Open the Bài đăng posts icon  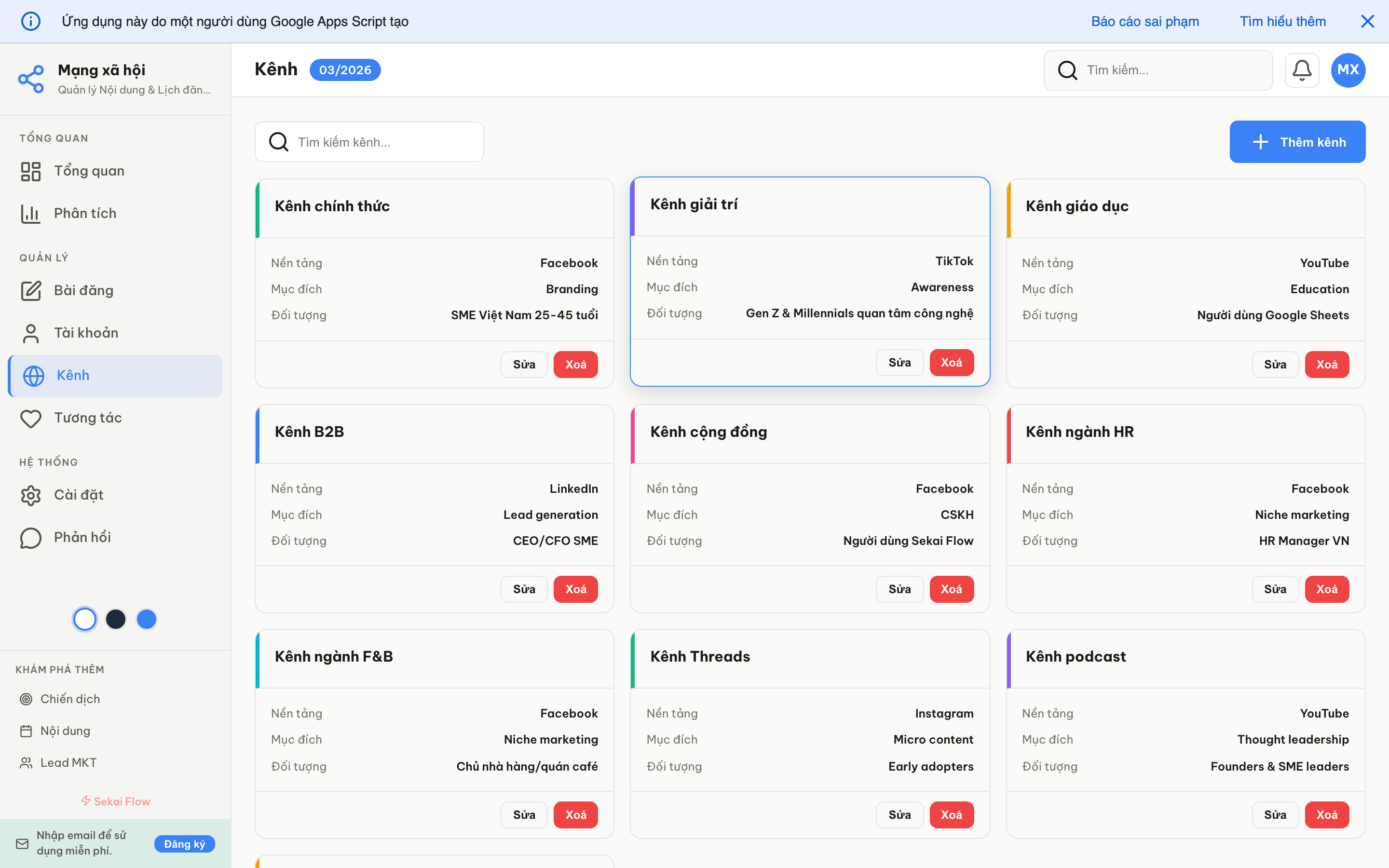30,290
